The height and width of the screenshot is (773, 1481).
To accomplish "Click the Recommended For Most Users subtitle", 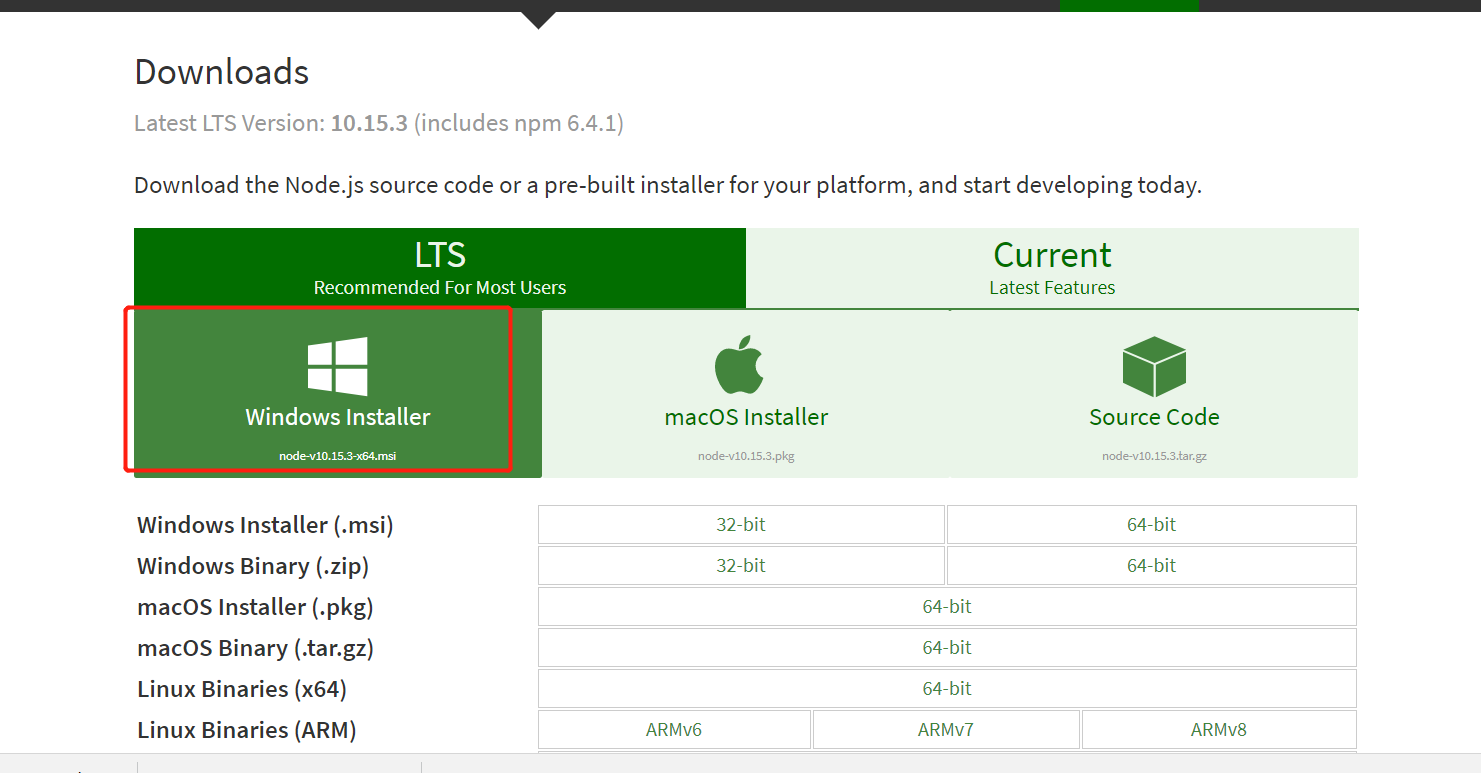I will tap(440, 288).
